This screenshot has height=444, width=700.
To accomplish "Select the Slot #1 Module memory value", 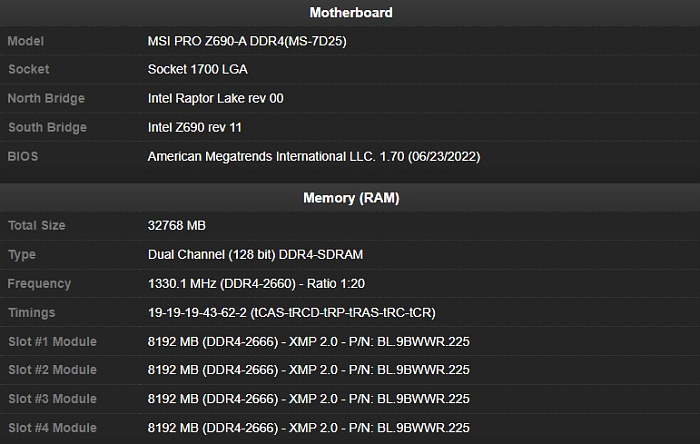I will (x=308, y=341).
